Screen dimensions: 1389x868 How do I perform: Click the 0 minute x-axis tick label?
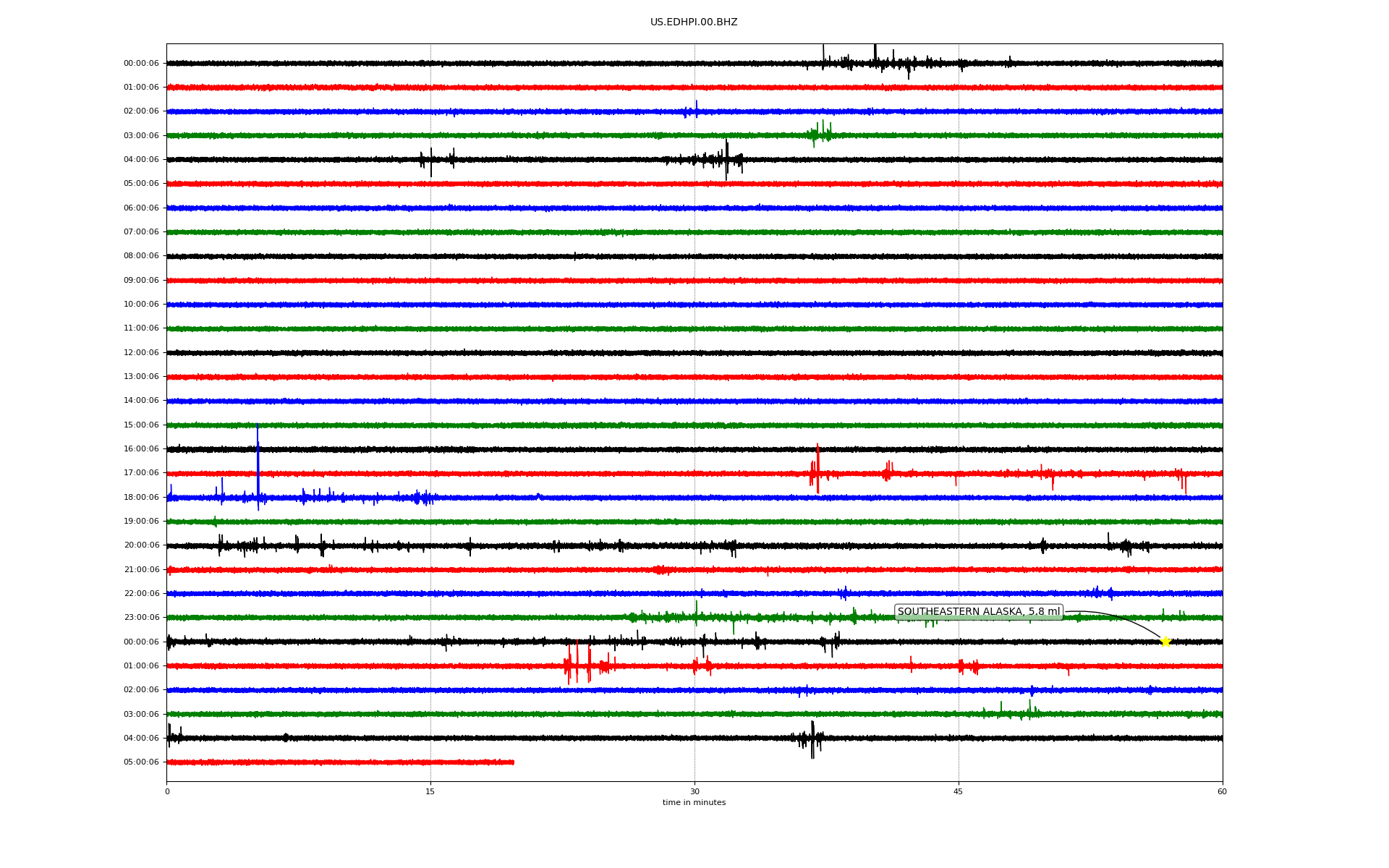click(x=167, y=792)
